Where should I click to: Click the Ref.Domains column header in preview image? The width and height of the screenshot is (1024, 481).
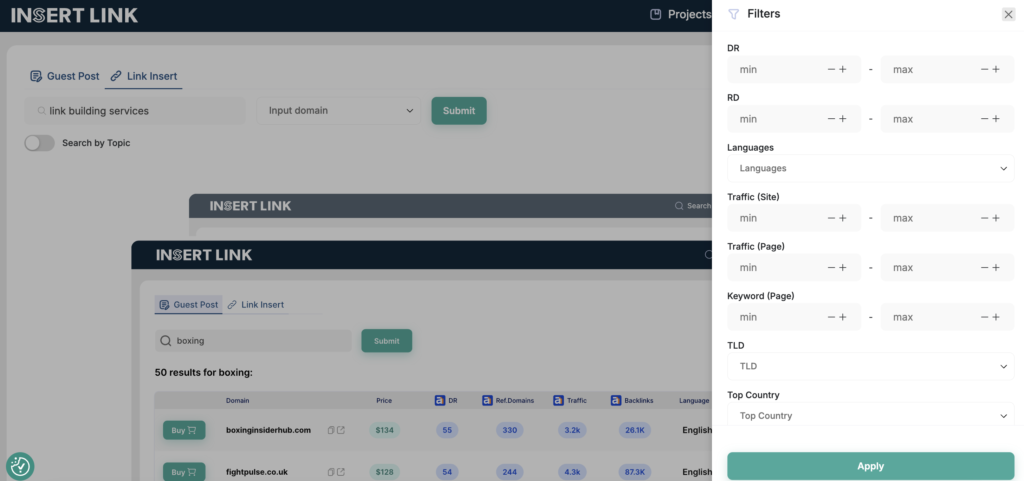[507, 401]
